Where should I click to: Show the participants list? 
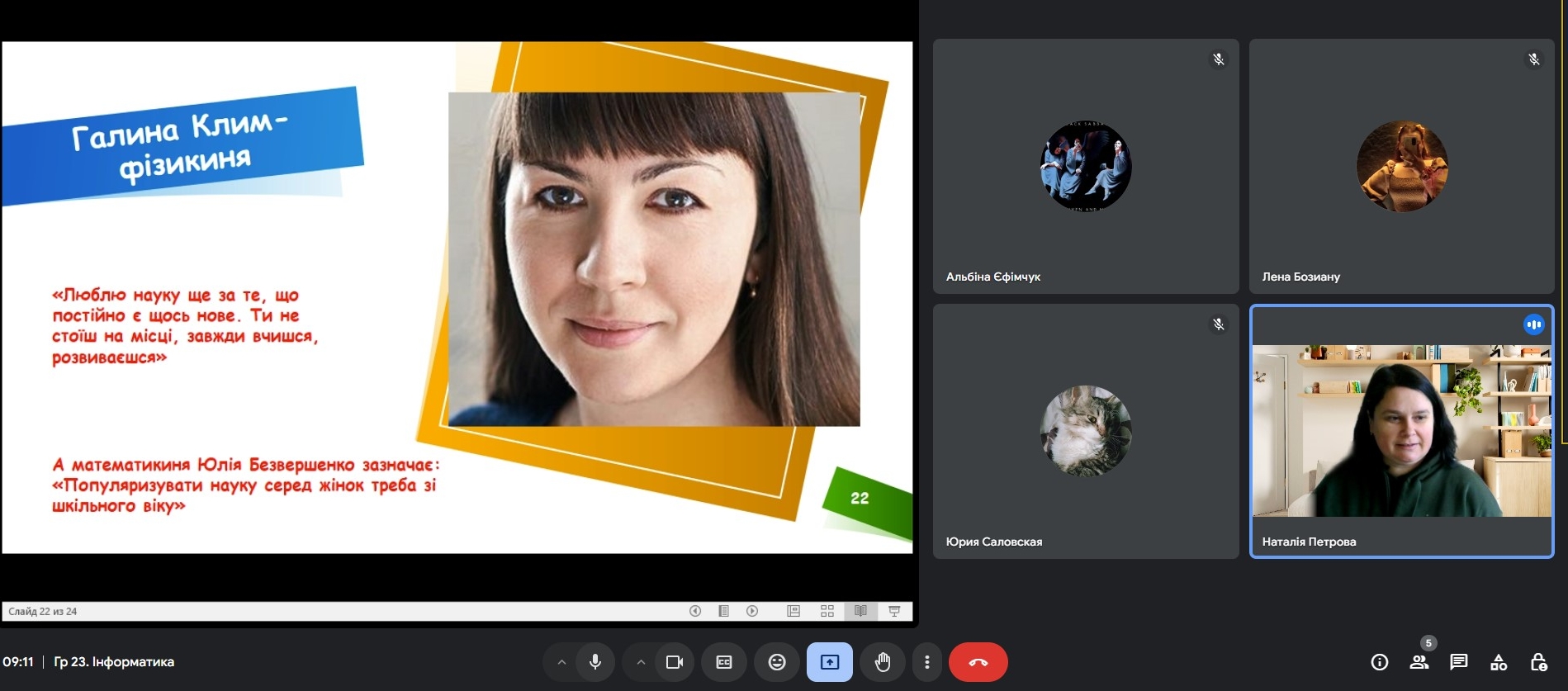click(1419, 662)
